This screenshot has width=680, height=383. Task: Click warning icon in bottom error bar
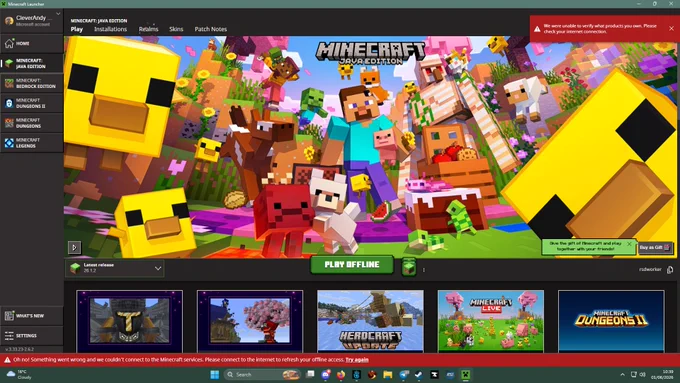[7, 360]
